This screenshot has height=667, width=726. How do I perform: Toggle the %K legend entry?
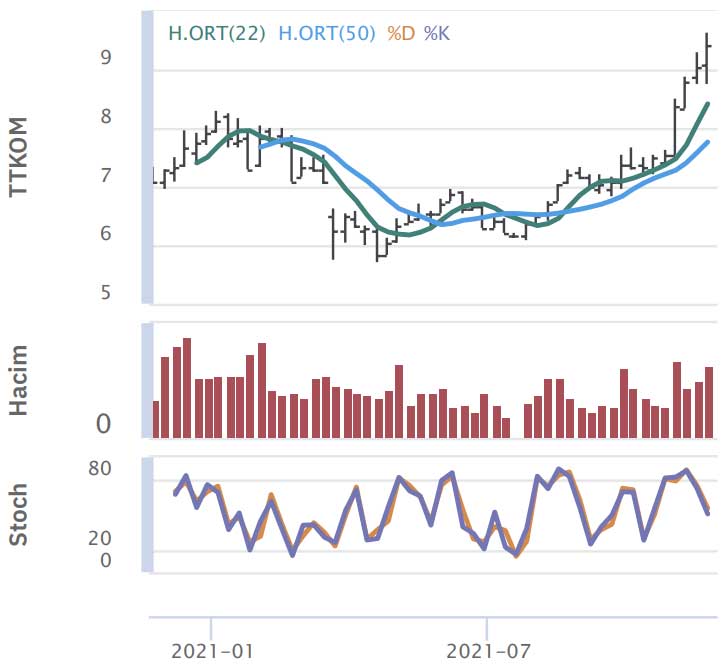[437, 33]
